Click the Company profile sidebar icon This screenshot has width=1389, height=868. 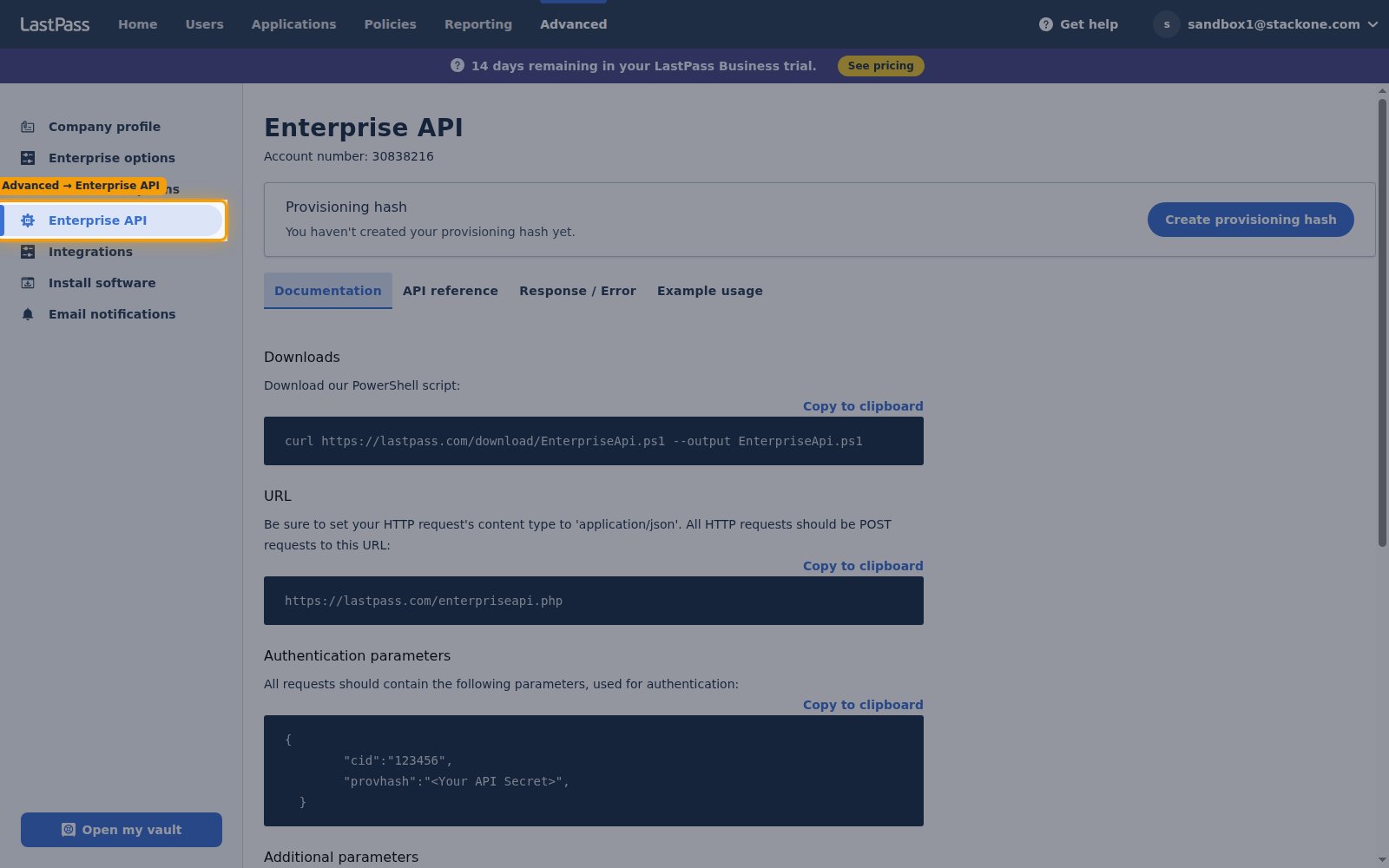(28, 127)
